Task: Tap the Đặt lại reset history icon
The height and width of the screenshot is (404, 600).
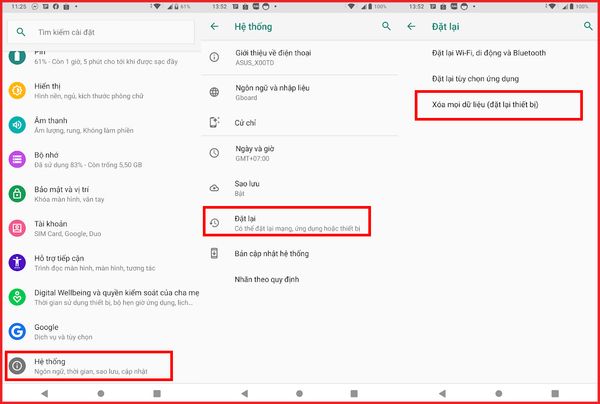Action: click(214, 223)
